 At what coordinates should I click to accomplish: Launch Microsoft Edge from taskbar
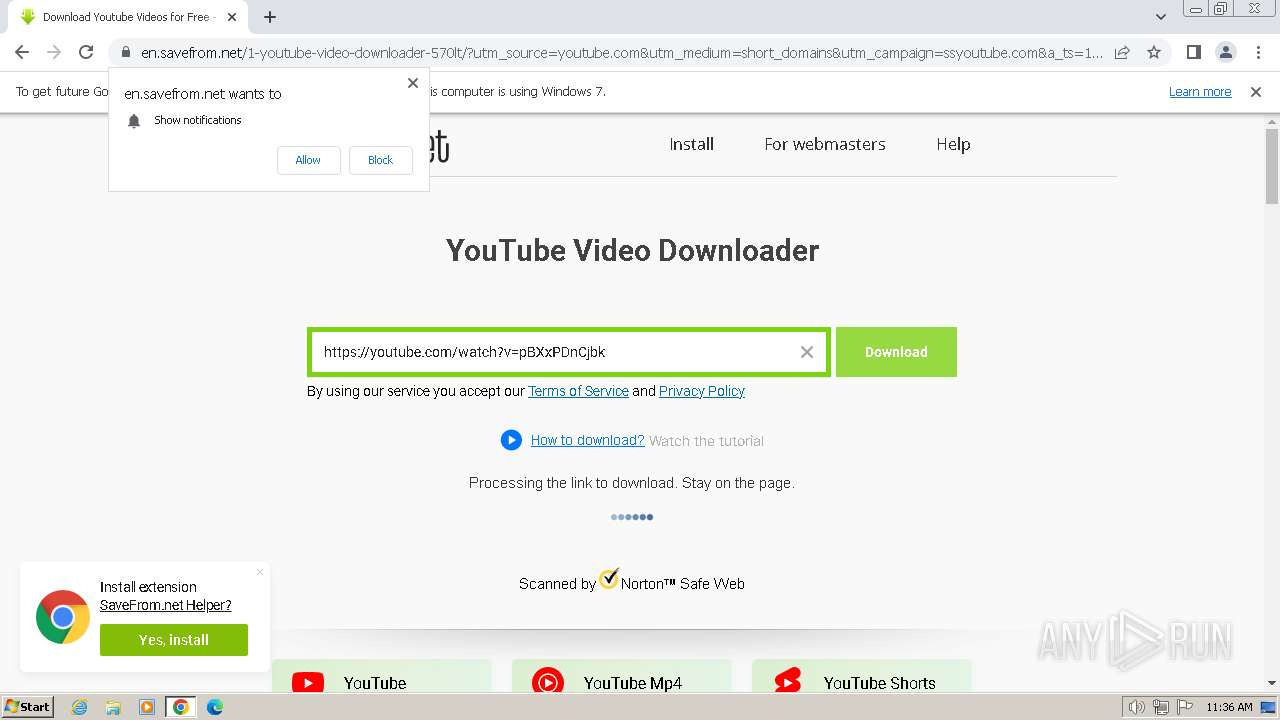[x=215, y=707]
